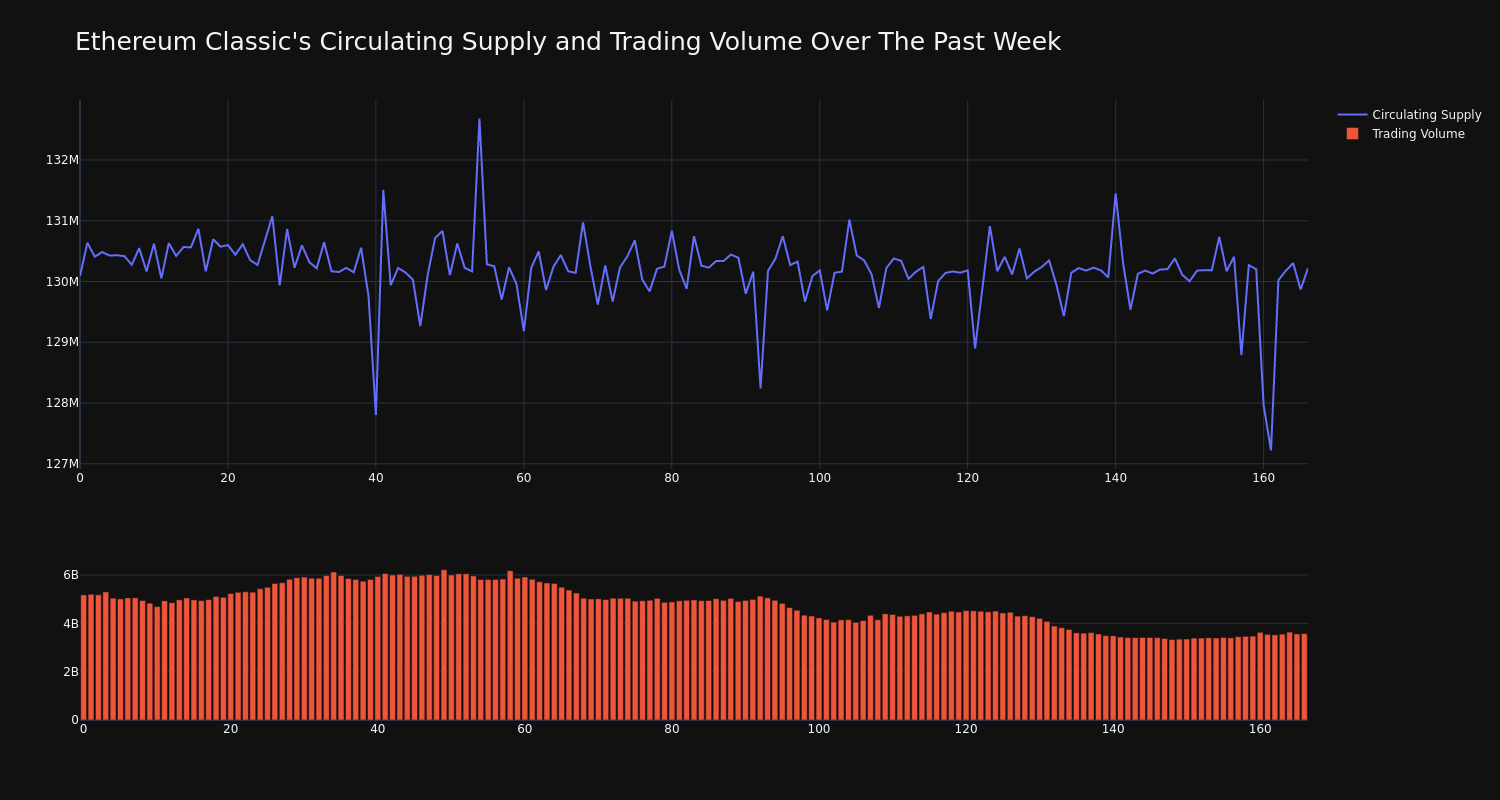The image size is (1500, 800).
Task: Click the 128M y-axis label
Action: click(62, 403)
